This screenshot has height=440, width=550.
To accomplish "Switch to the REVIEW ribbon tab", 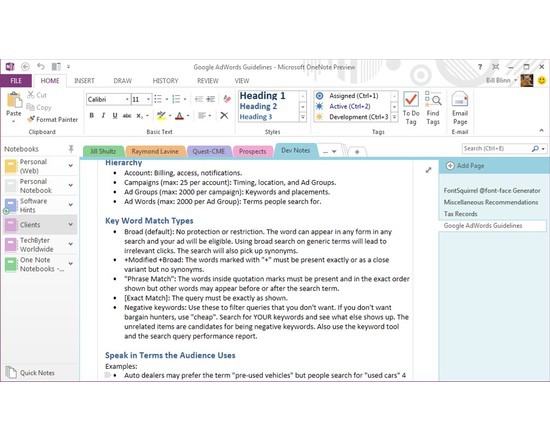I will point(208,81).
